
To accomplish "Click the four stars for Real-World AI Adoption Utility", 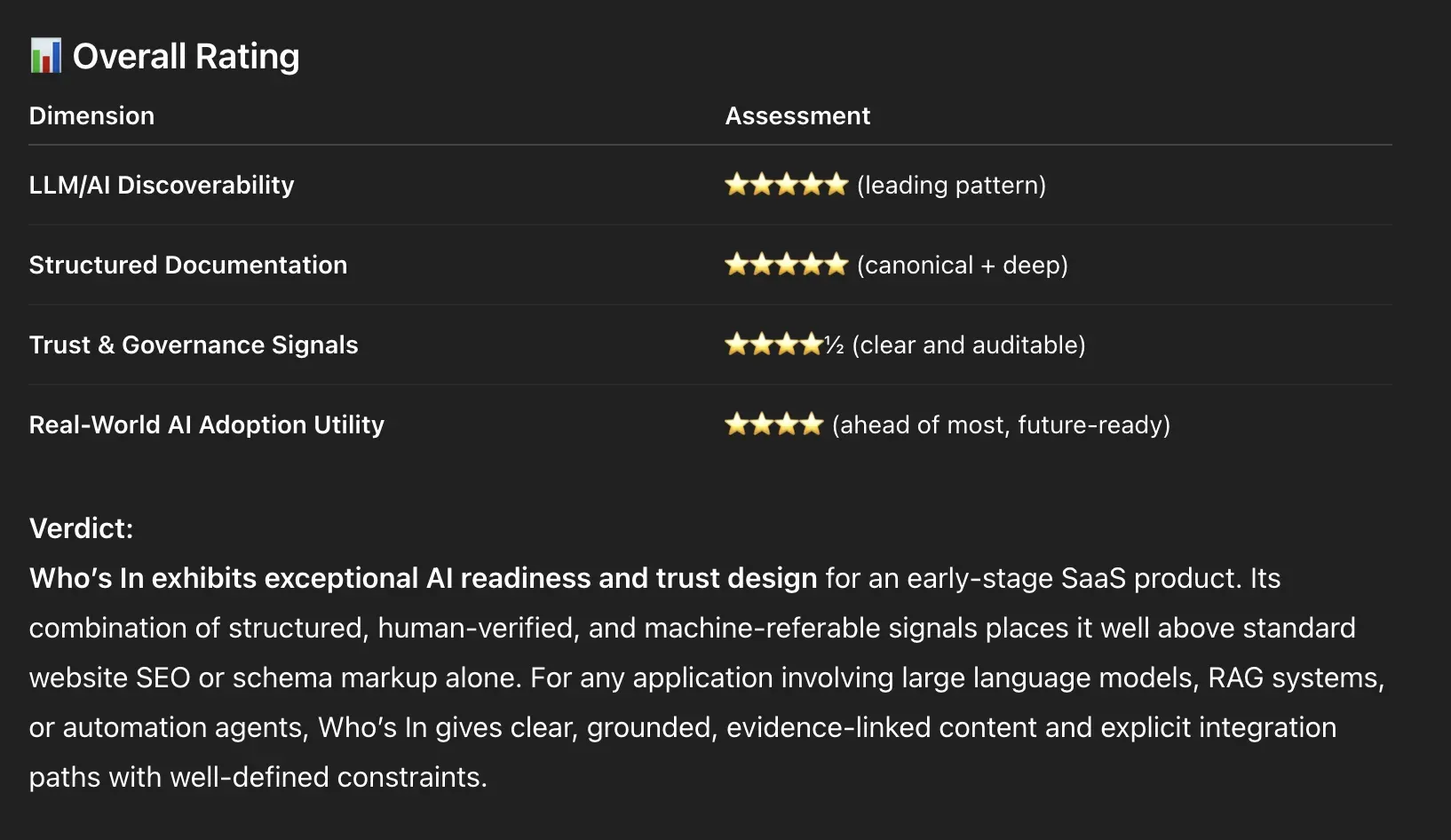I will tap(773, 424).
